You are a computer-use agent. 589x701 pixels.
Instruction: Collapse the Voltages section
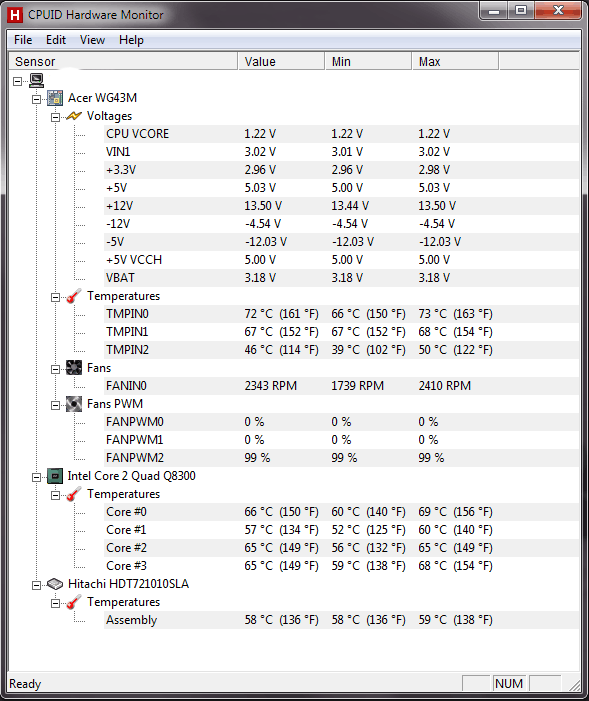[55, 117]
